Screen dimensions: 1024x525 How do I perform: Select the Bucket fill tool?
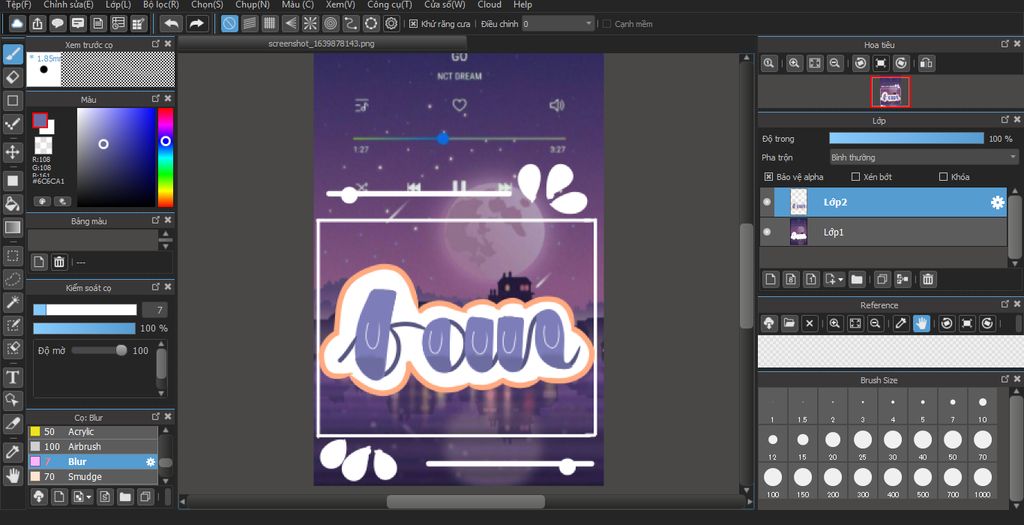[x=13, y=203]
